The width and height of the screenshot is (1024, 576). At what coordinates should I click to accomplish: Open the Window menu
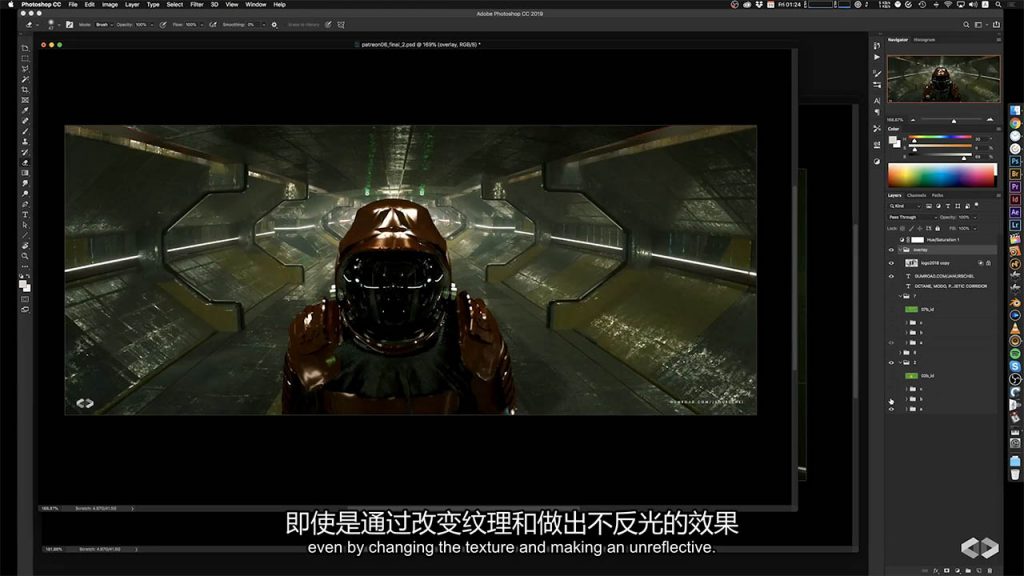[x=255, y=5]
